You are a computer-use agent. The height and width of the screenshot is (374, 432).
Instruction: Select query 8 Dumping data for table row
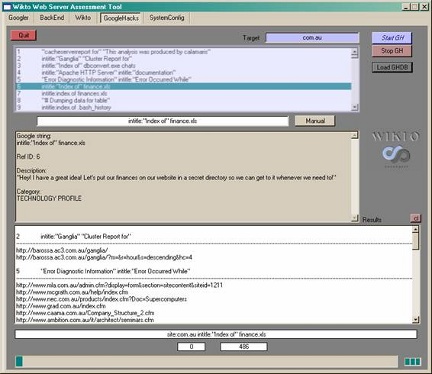pyautogui.click(x=183, y=101)
